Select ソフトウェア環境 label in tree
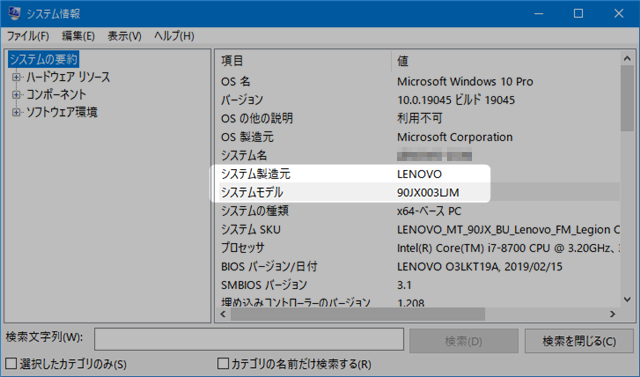This screenshot has width=640, height=377. click(62, 112)
